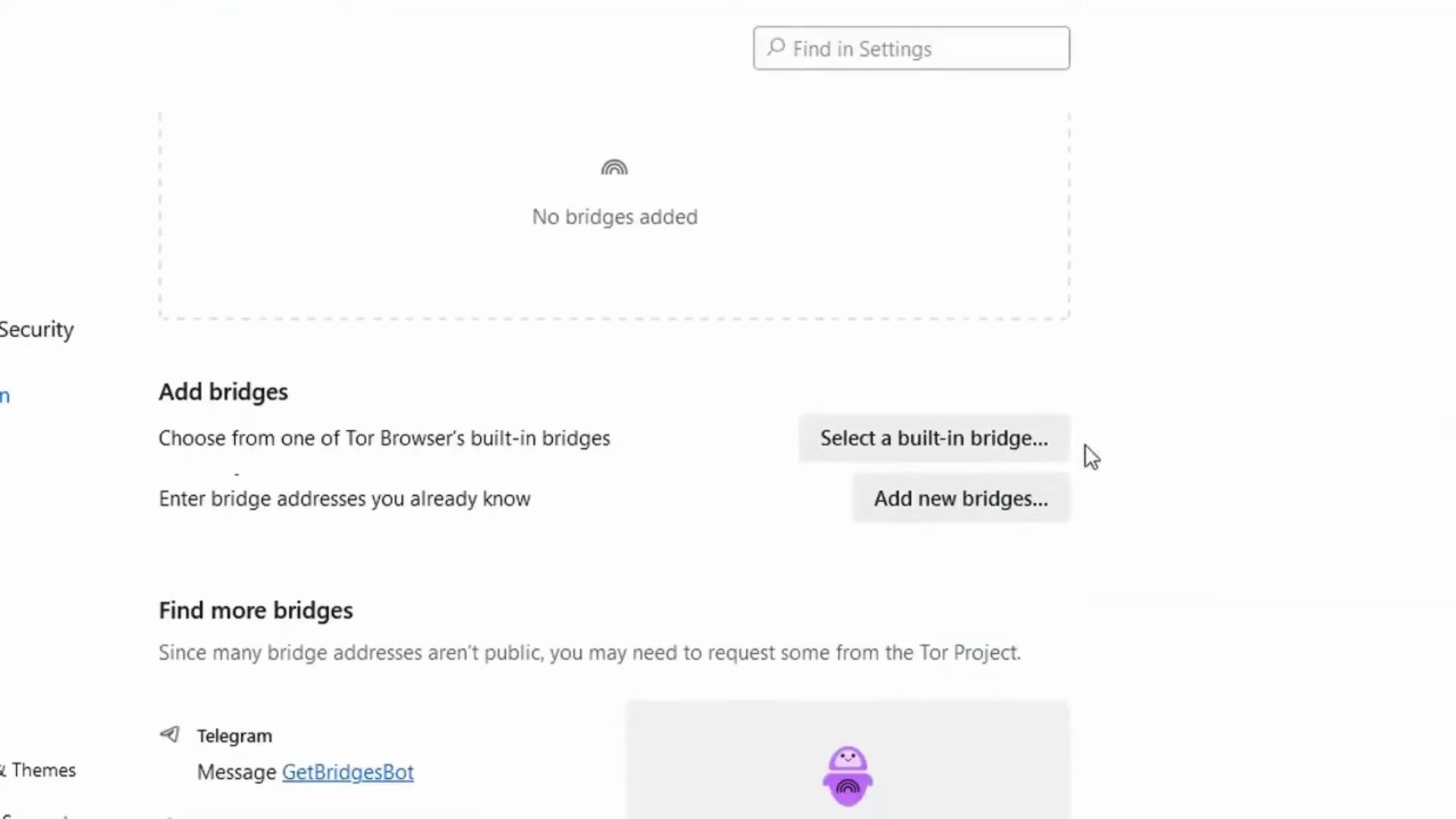The image size is (1456, 819).
Task: Click the Telegram label text
Action: click(x=234, y=736)
